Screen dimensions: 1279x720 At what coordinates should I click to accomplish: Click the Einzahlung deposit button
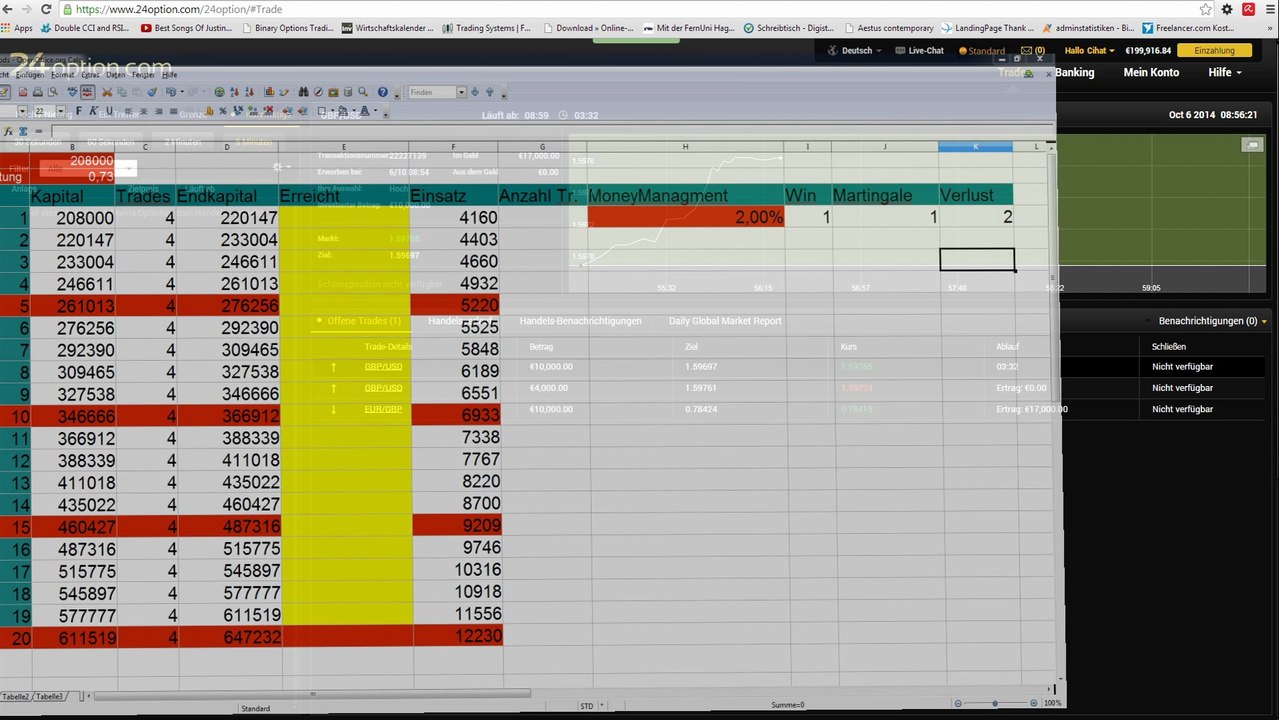coord(1214,50)
